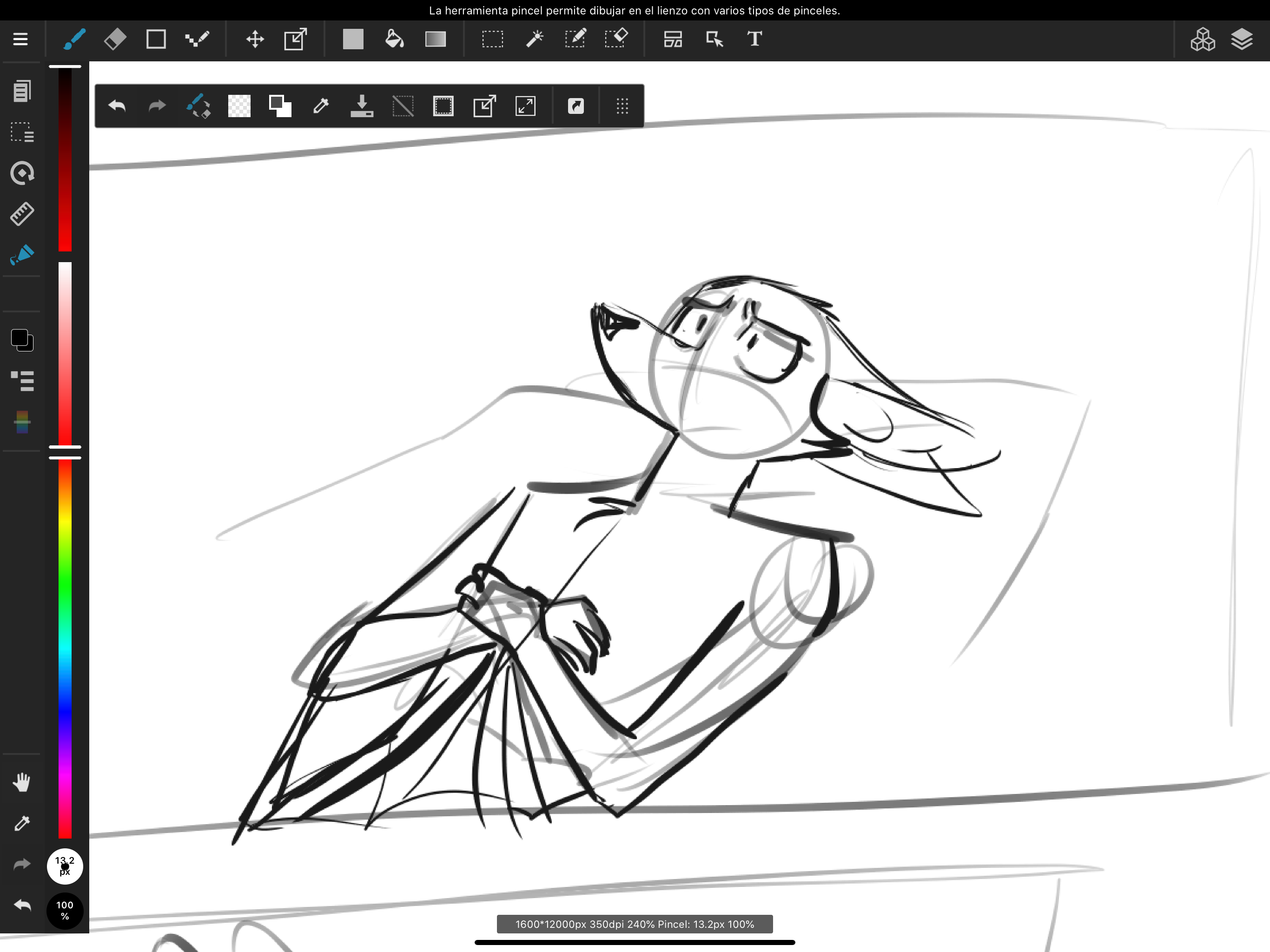Tap the canvas info status bar

[x=635, y=925]
